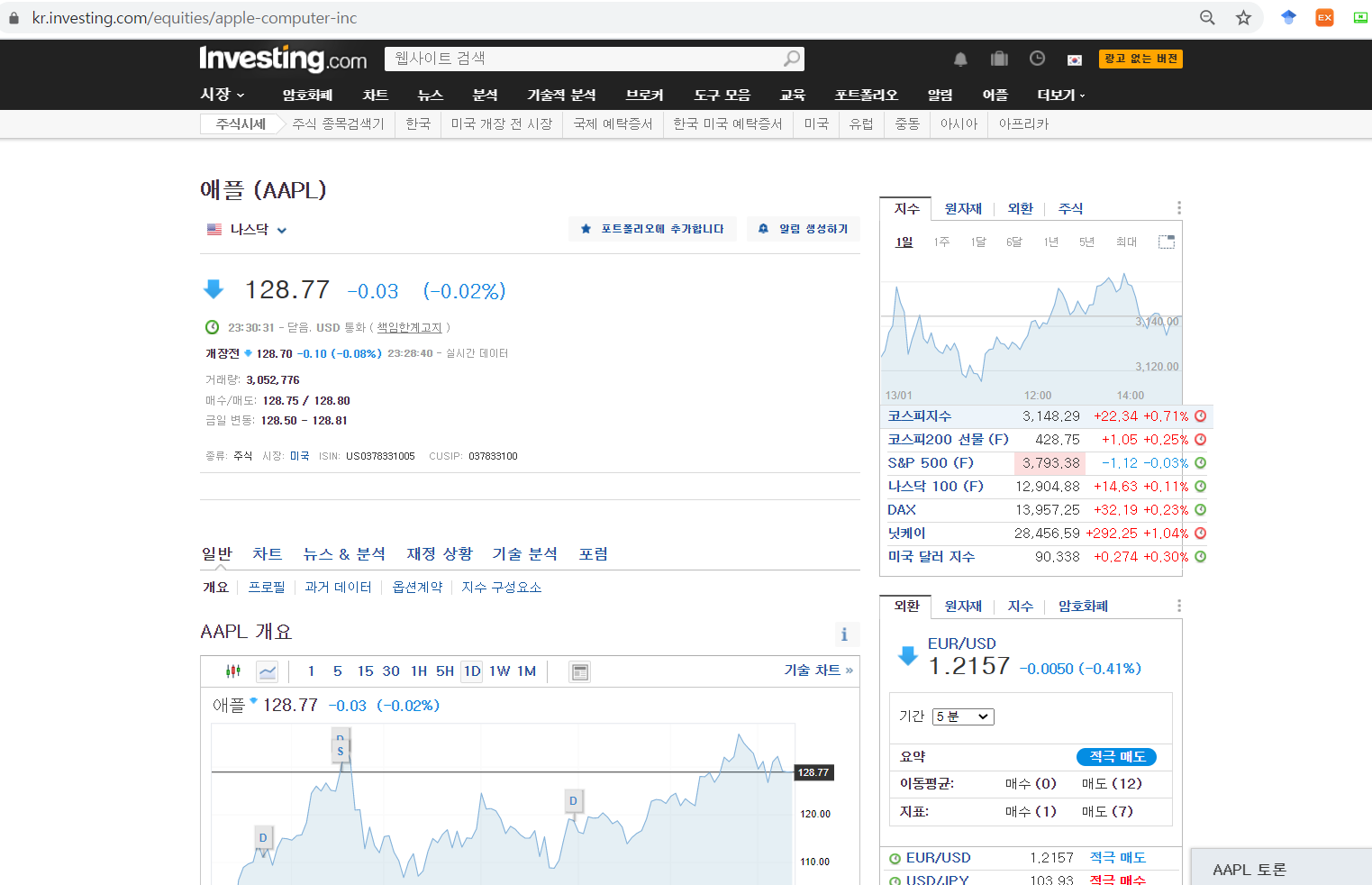Click the clock icon beside 코스피지수 row
The image size is (1372, 885).
tap(1200, 416)
